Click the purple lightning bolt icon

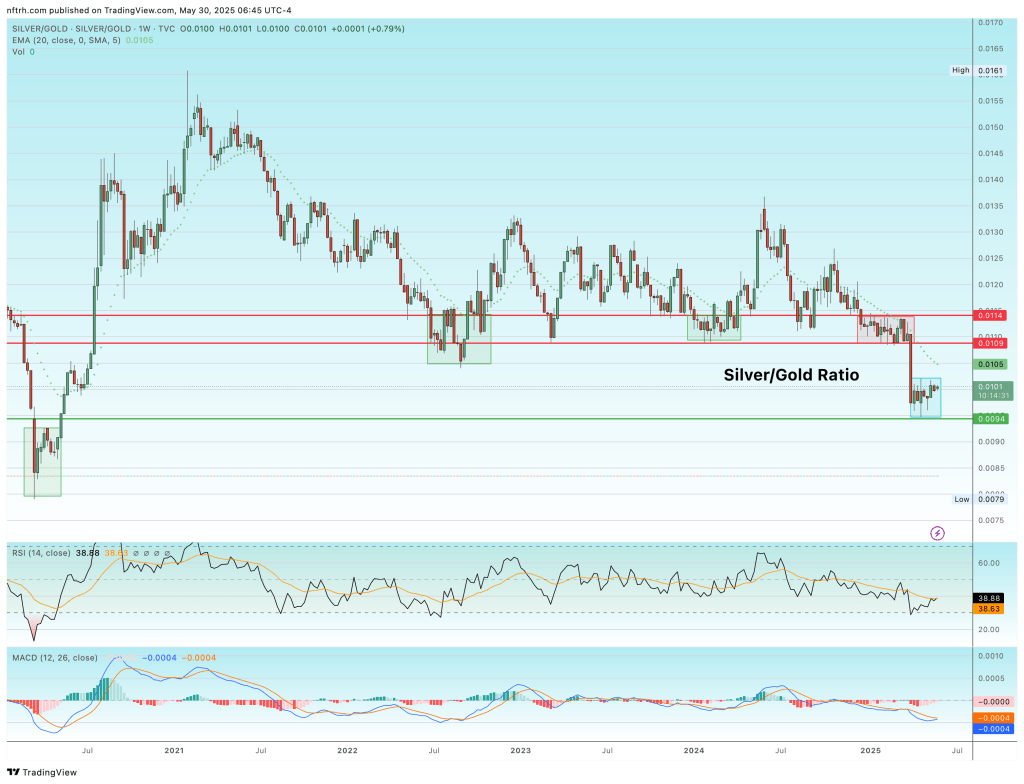(x=937, y=533)
